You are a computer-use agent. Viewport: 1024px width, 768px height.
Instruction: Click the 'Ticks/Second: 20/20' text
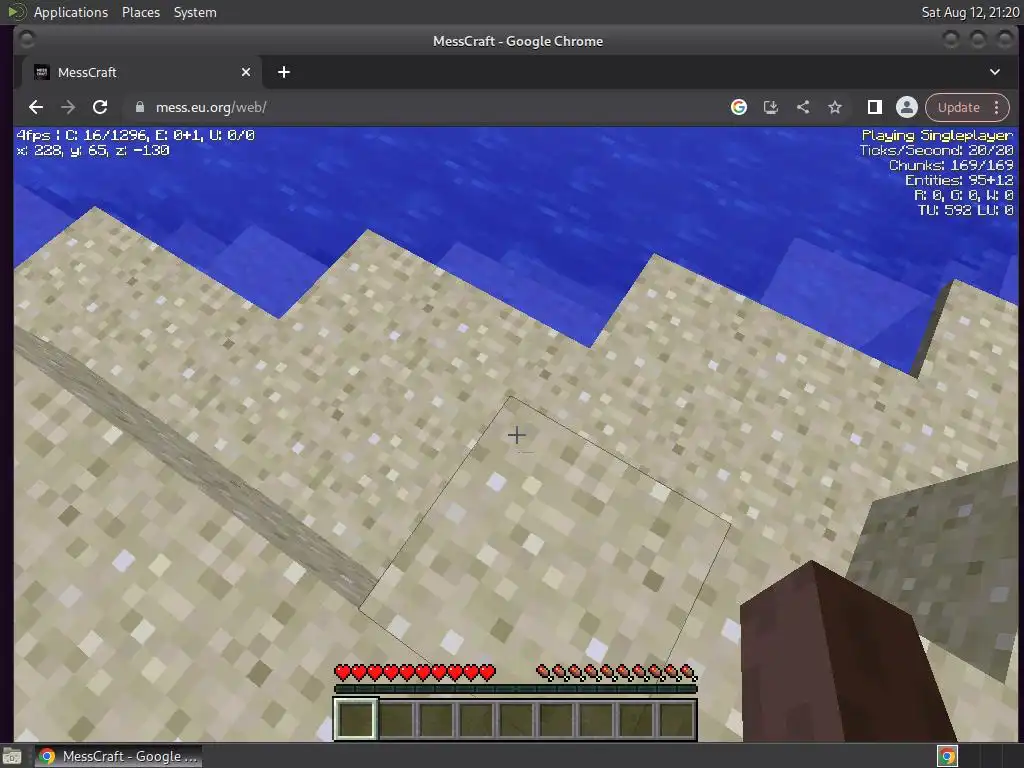(x=936, y=150)
